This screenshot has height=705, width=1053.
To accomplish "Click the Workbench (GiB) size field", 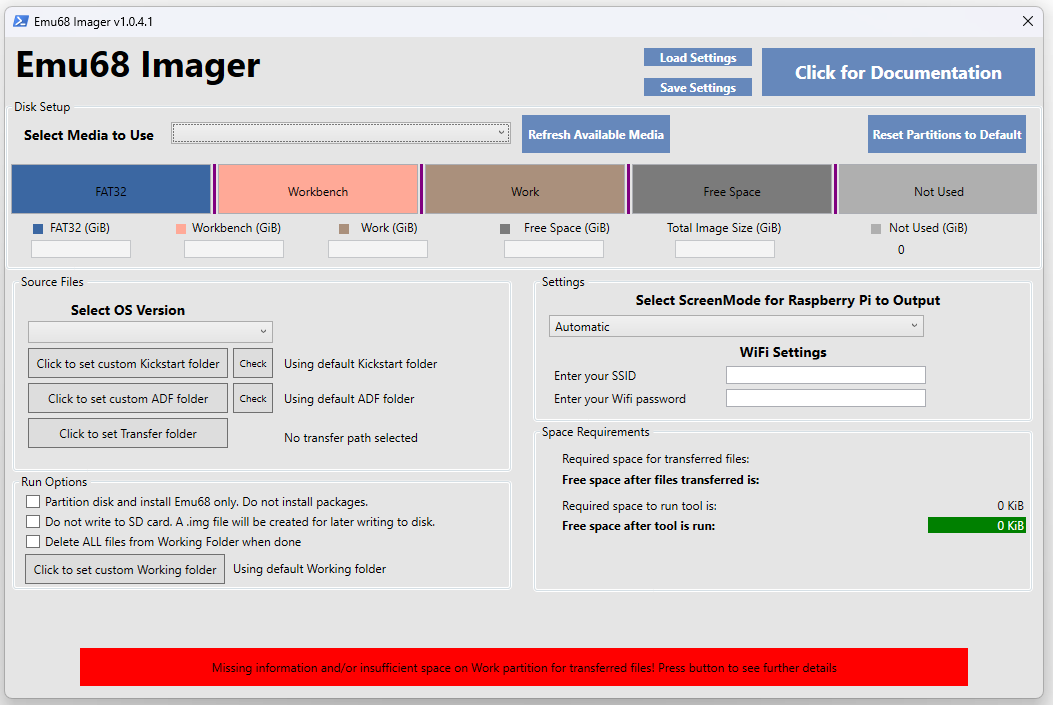I will tap(234, 249).
